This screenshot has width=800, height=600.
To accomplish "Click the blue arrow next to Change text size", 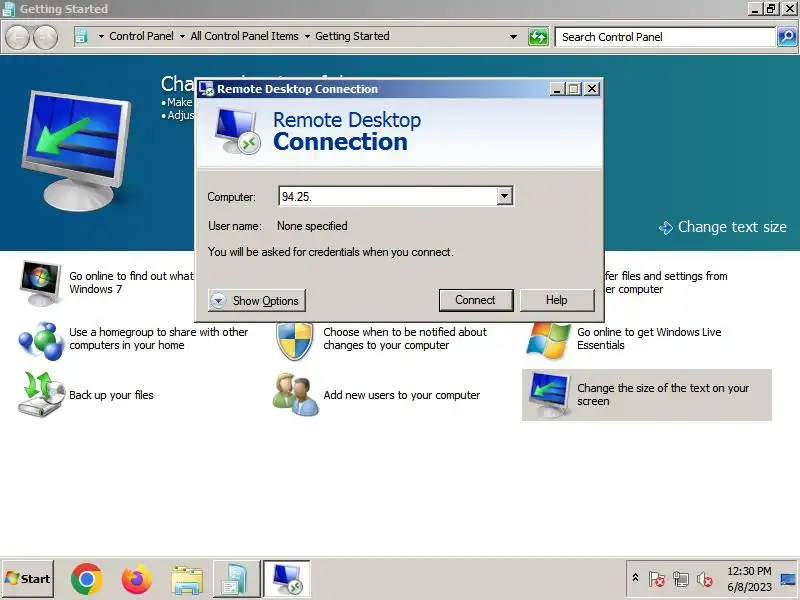I will pos(666,228).
